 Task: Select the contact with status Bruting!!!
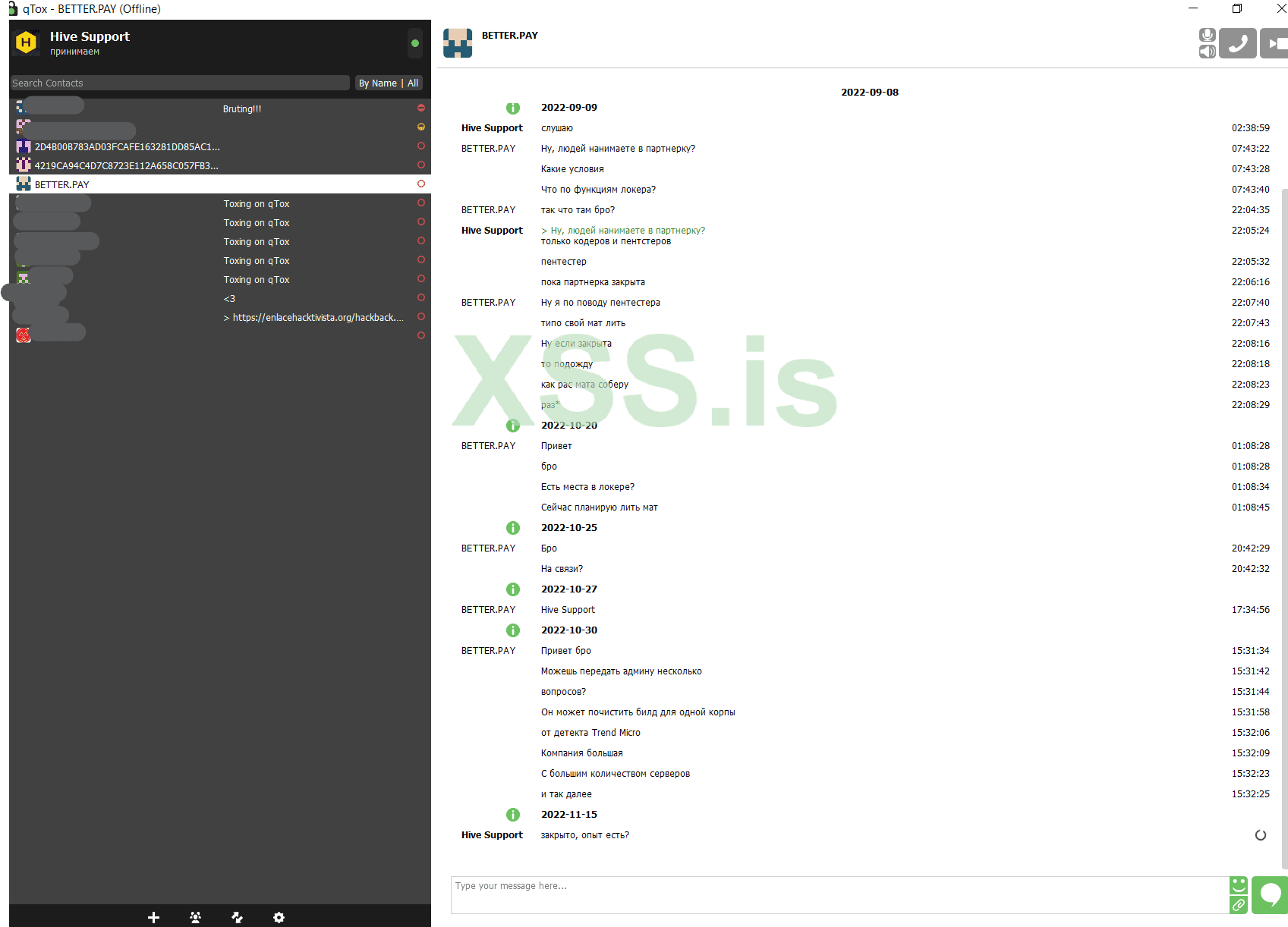[x=220, y=108]
